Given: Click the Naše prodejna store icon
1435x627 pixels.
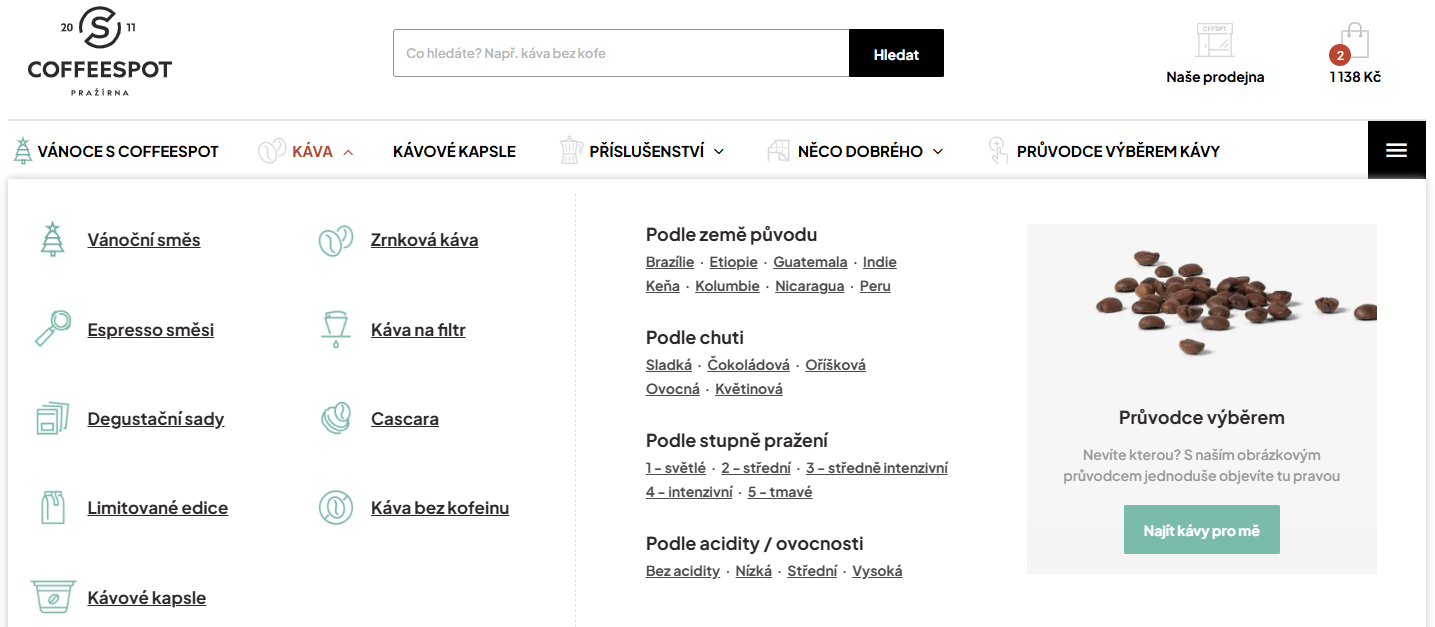Looking at the screenshot, I should (x=1215, y=41).
